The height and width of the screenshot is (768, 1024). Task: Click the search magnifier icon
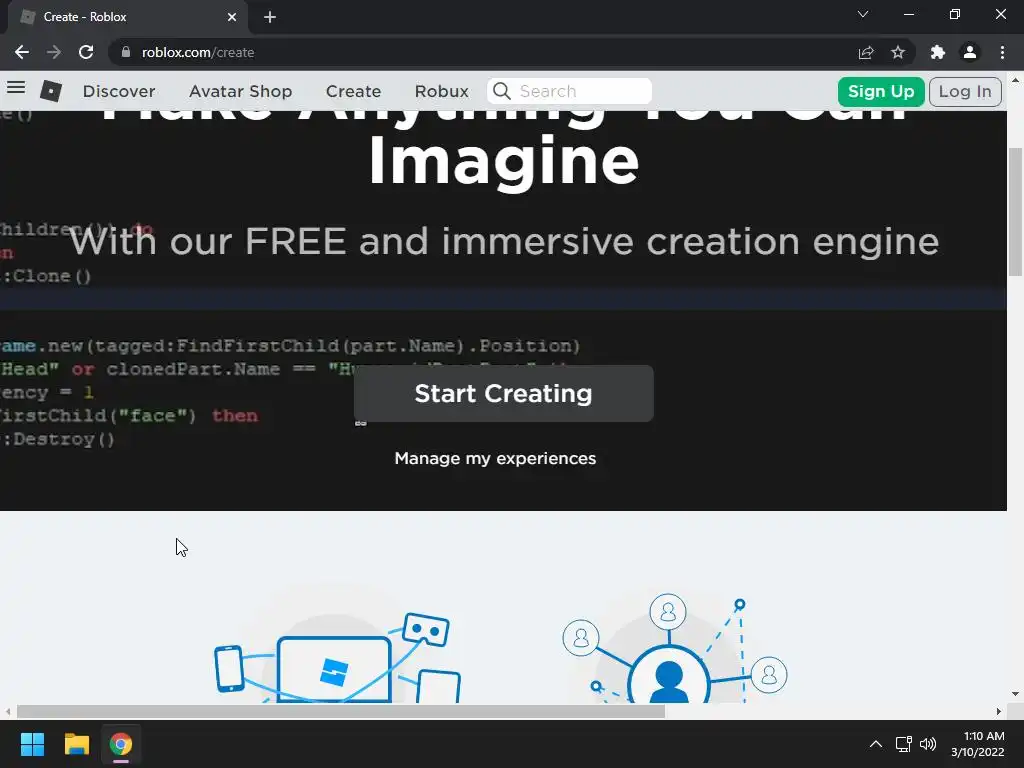click(502, 91)
